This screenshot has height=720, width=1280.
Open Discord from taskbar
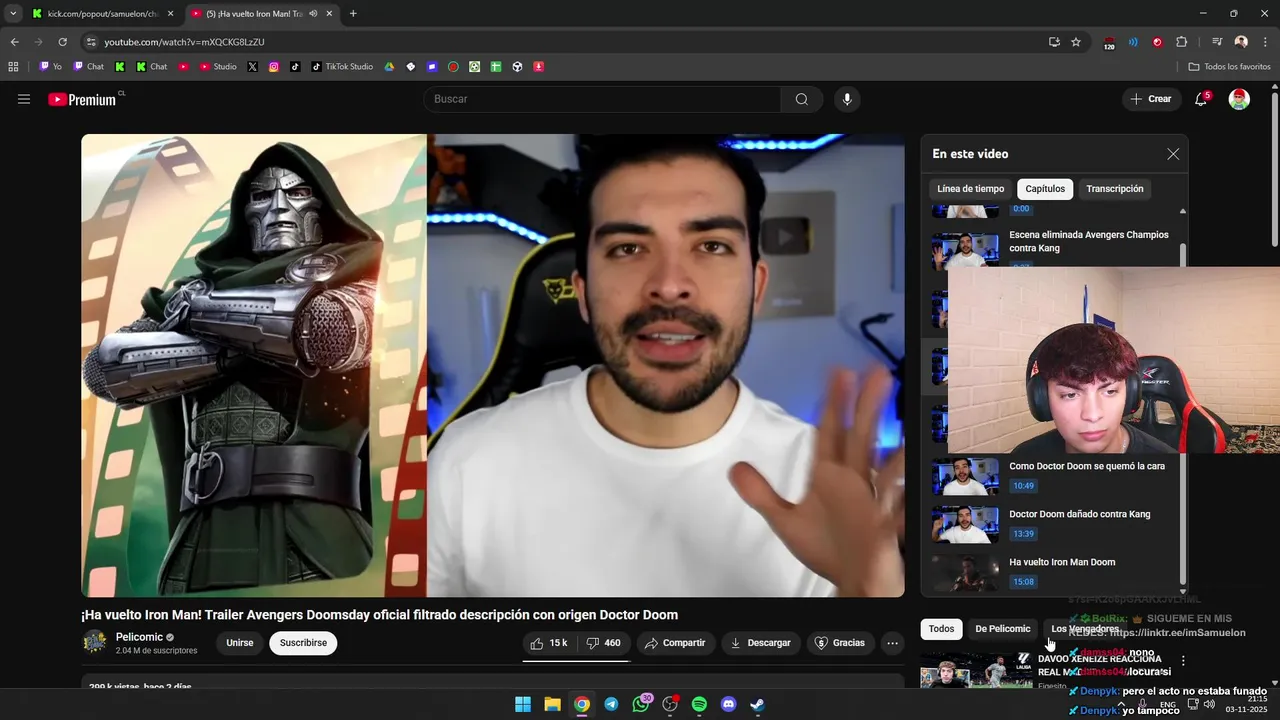pyautogui.click(x=729, y=704)
